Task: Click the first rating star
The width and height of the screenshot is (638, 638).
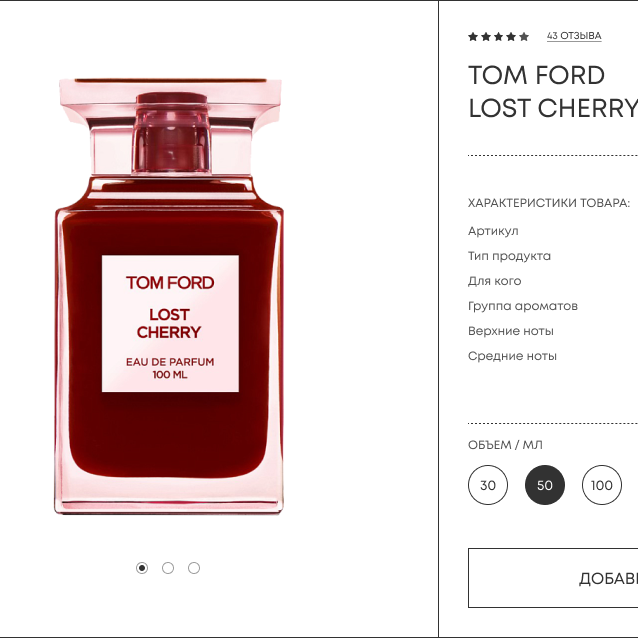Action: tap(473, 37)
